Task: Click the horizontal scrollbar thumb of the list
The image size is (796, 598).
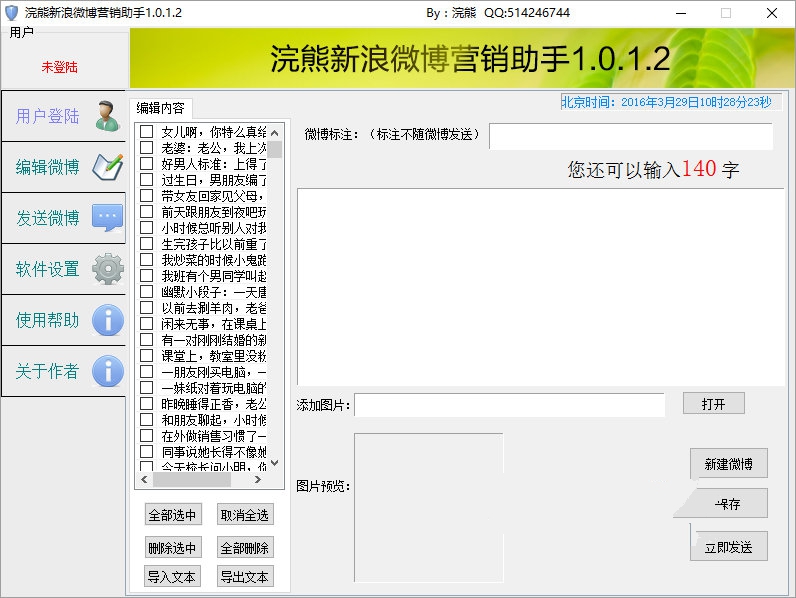Action: (x=192, y=480)
